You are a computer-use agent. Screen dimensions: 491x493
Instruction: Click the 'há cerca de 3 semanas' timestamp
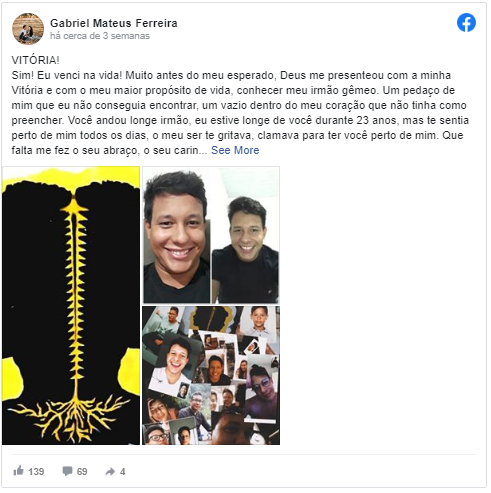100,36
